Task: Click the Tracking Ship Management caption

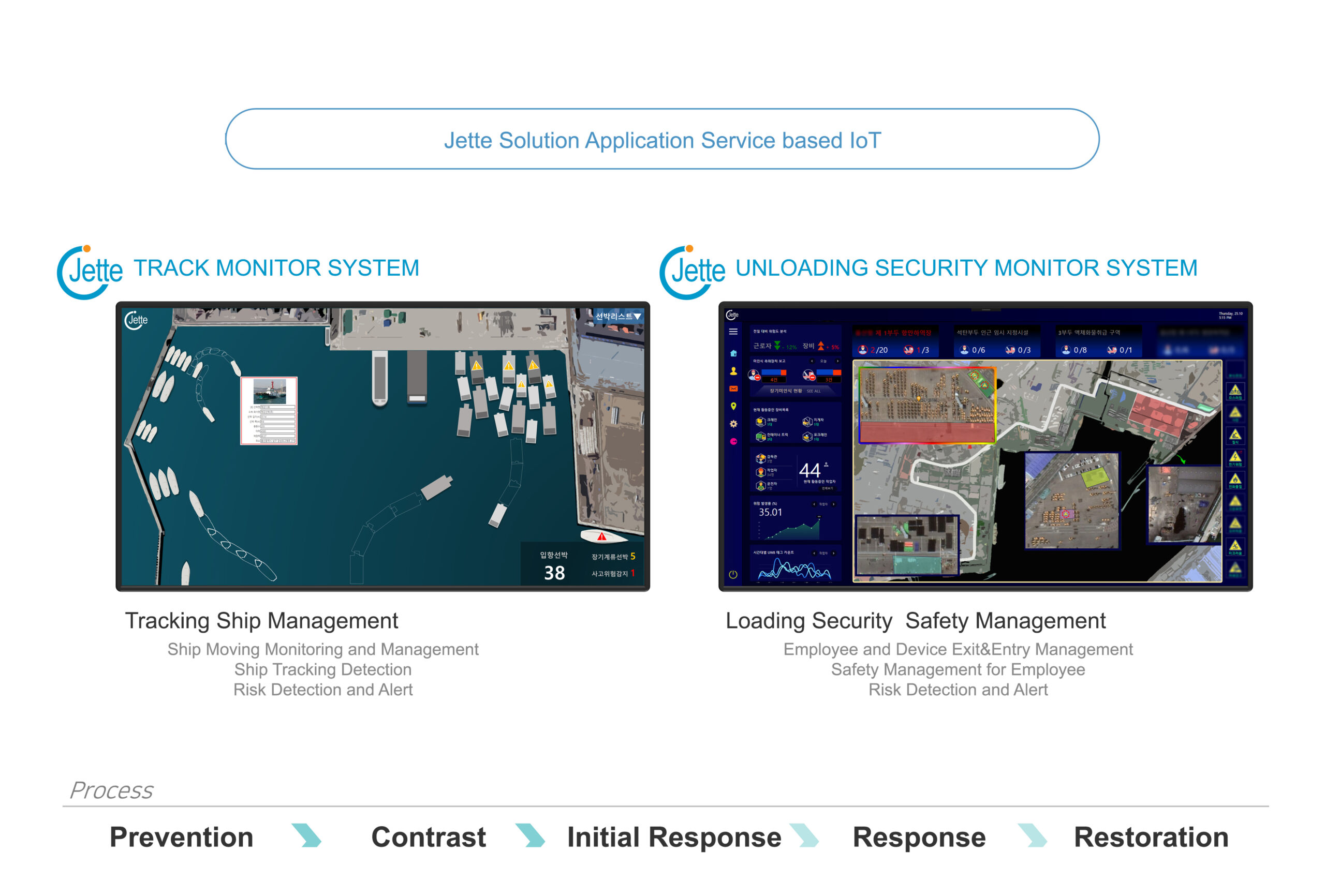Action: [262, 621]
